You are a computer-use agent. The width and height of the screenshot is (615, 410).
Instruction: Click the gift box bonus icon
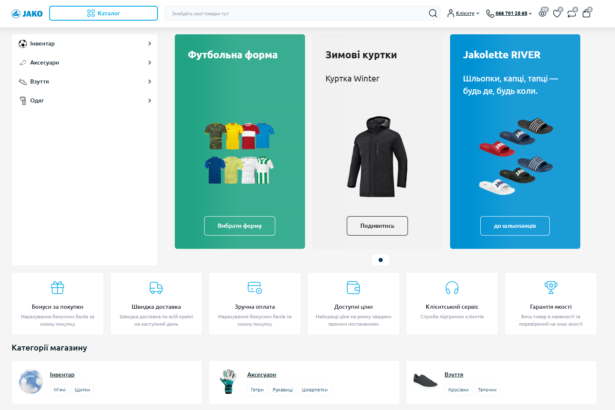coord(57,288)
